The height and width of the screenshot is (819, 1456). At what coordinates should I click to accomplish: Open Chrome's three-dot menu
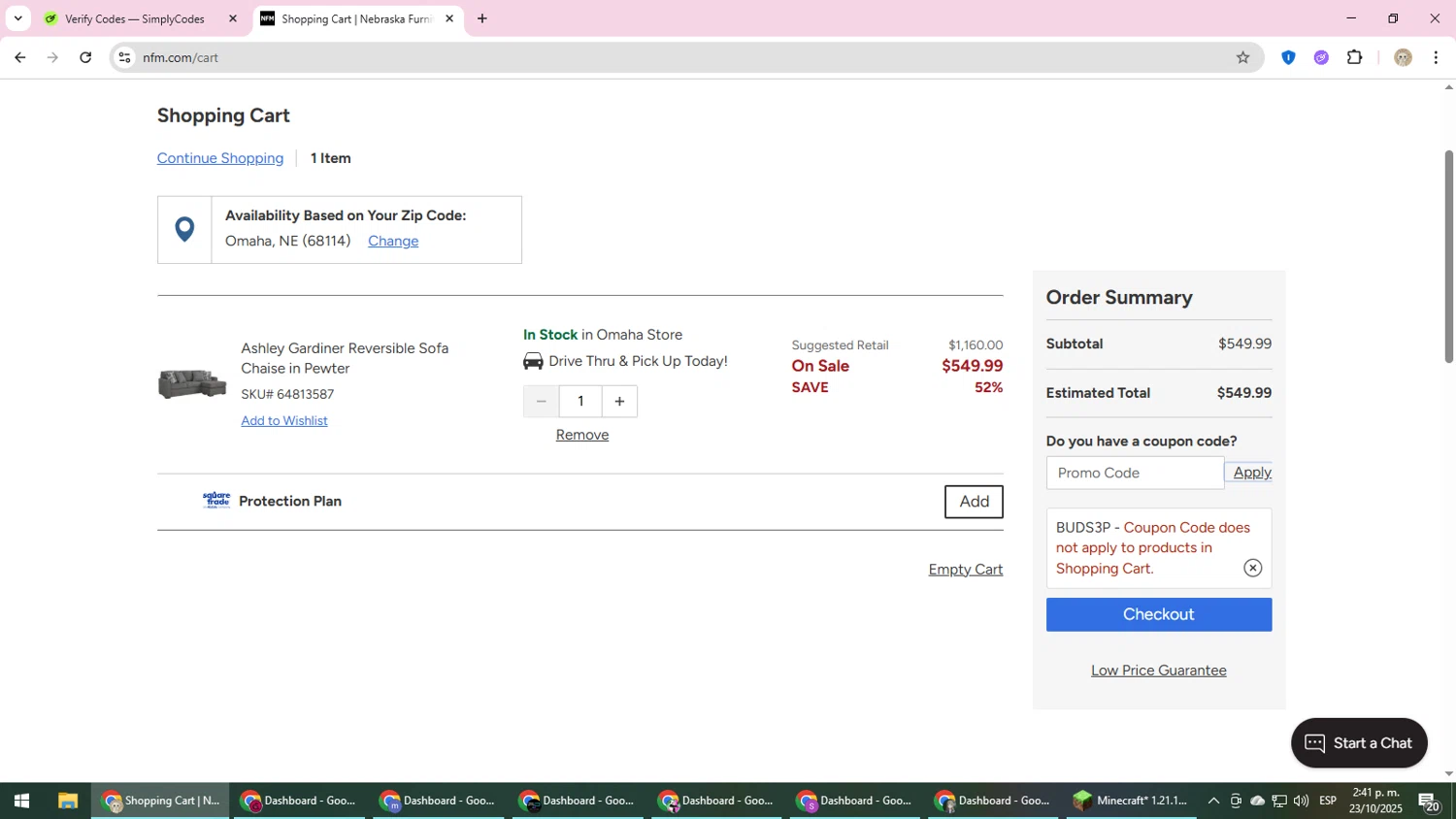1436,57
